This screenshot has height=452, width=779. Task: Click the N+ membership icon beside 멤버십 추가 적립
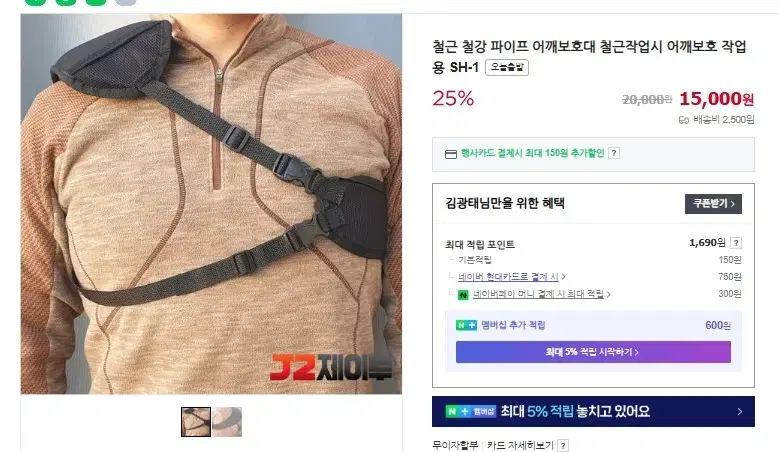click(466, 325)
